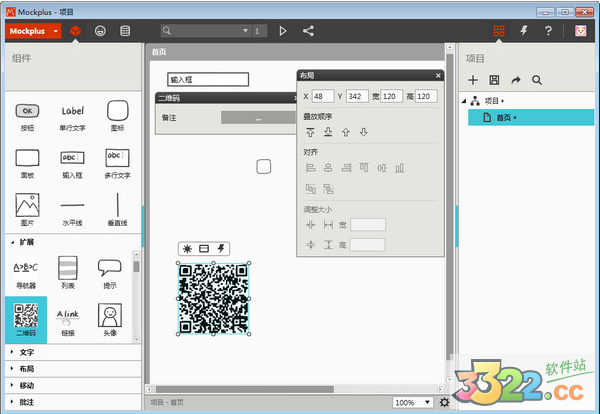The height and width of the screenshot is (414, 600).
Task: Click the lightning icon above QR code
Action: point(221,249)
